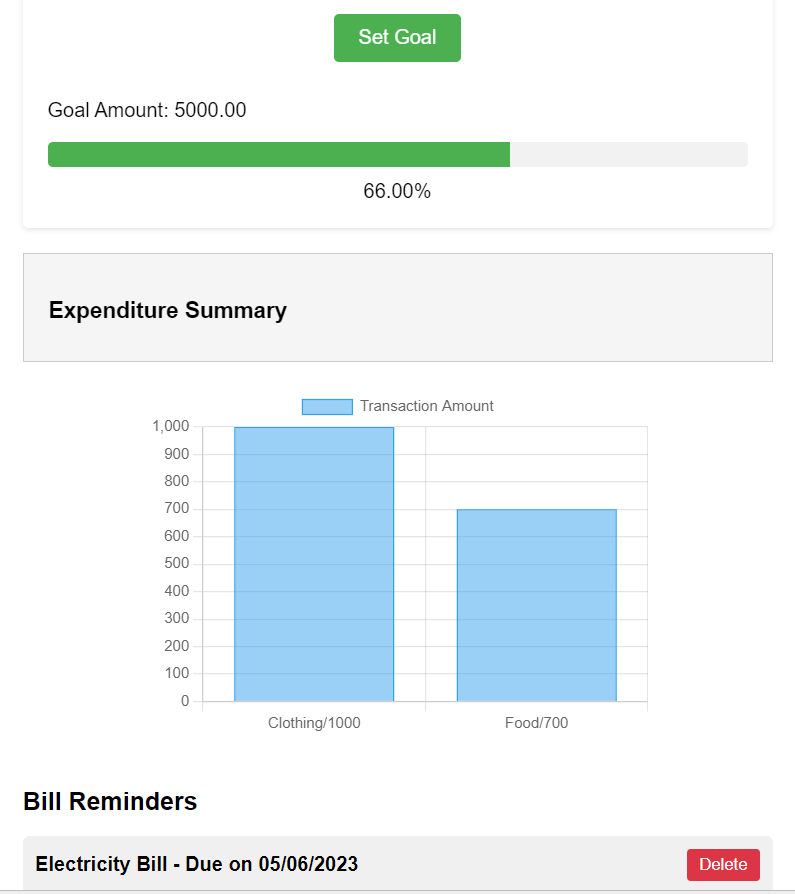
Task: Click the Food/700 axis label
Action: click(x=537, y=722)
